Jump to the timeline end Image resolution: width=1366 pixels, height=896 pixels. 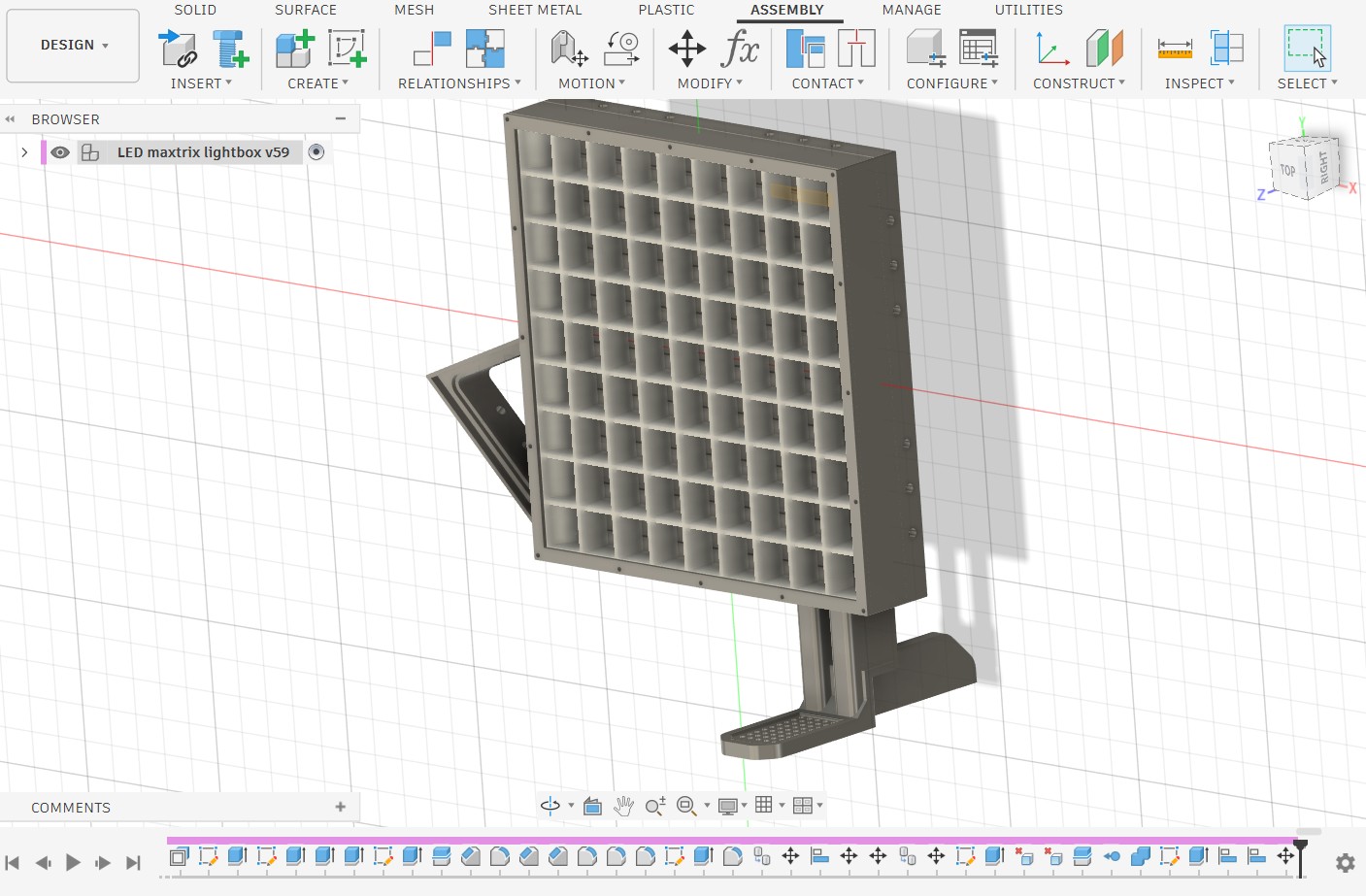pos(133,862)
